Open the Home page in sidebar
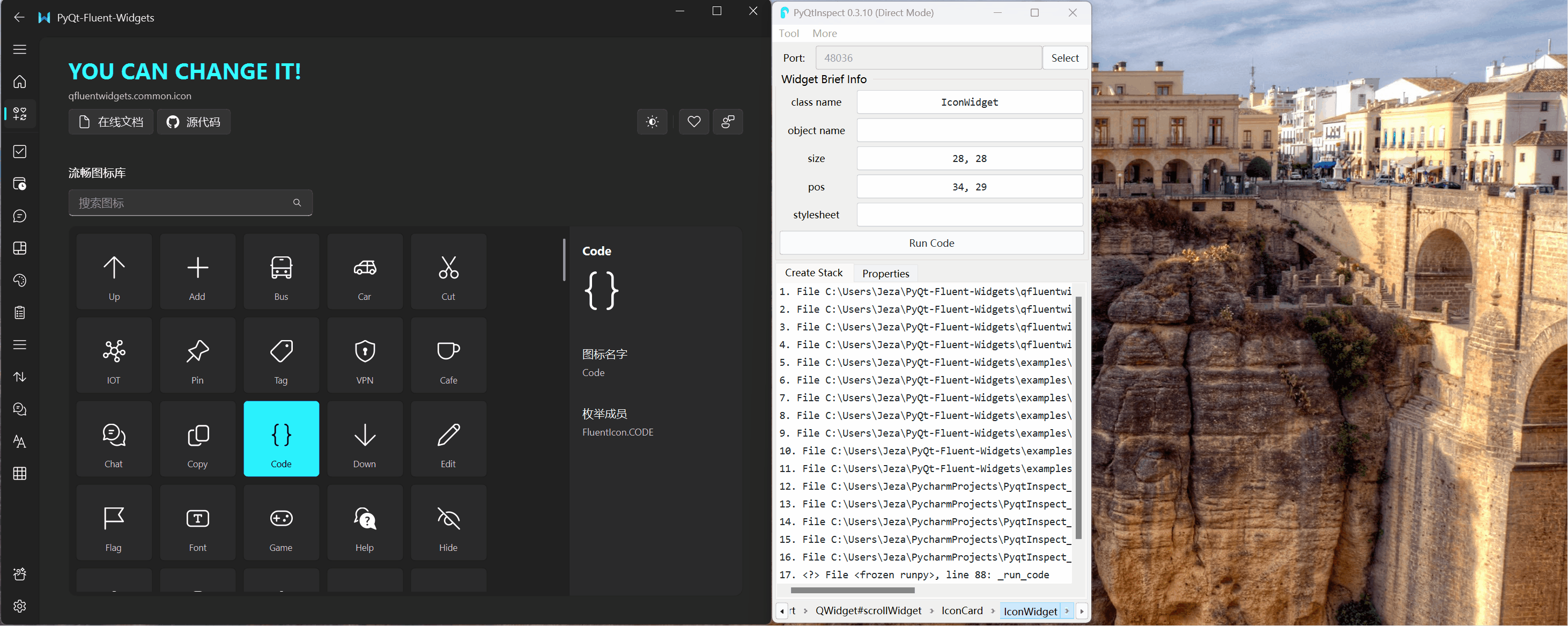 click(19, 82)
